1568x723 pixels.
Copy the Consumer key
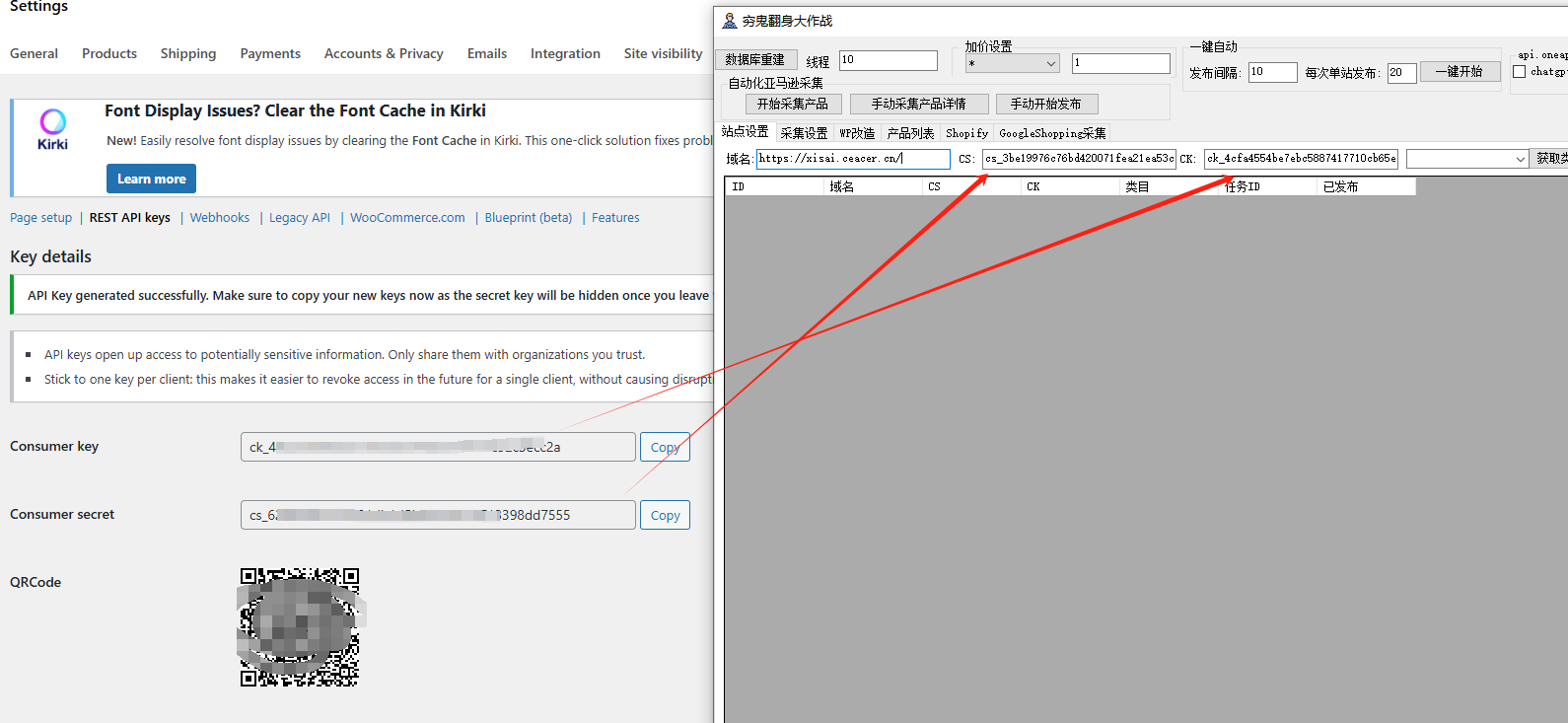(665, 447)
